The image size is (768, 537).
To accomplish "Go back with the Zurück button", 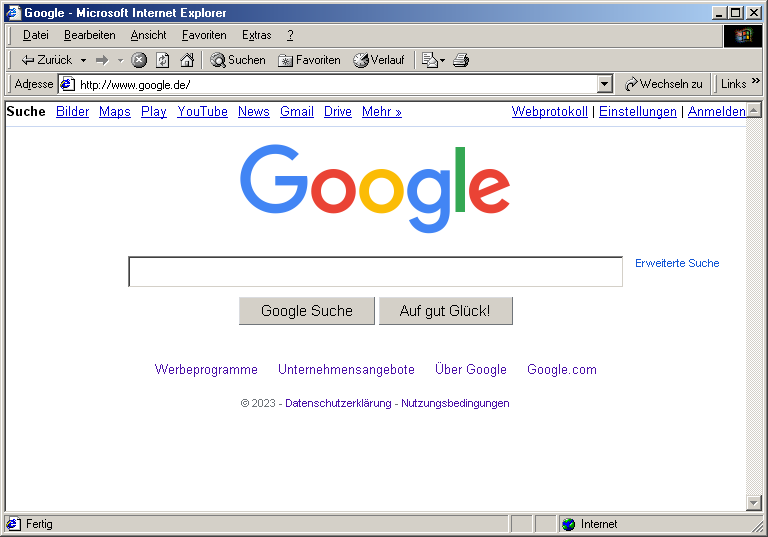I will coord(47,60).
